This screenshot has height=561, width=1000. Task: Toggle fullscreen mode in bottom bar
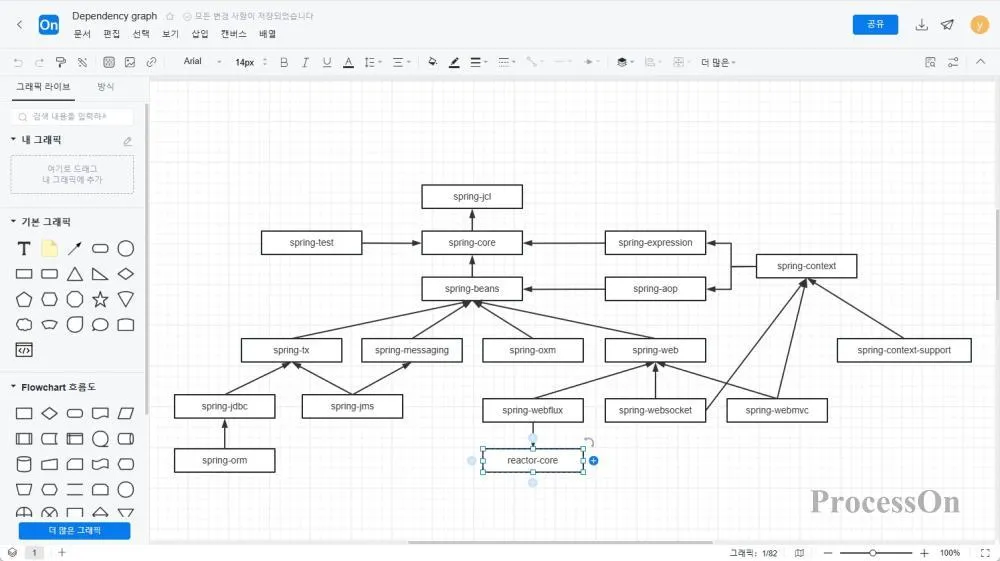pyautogui.click(x=985, y=553)
